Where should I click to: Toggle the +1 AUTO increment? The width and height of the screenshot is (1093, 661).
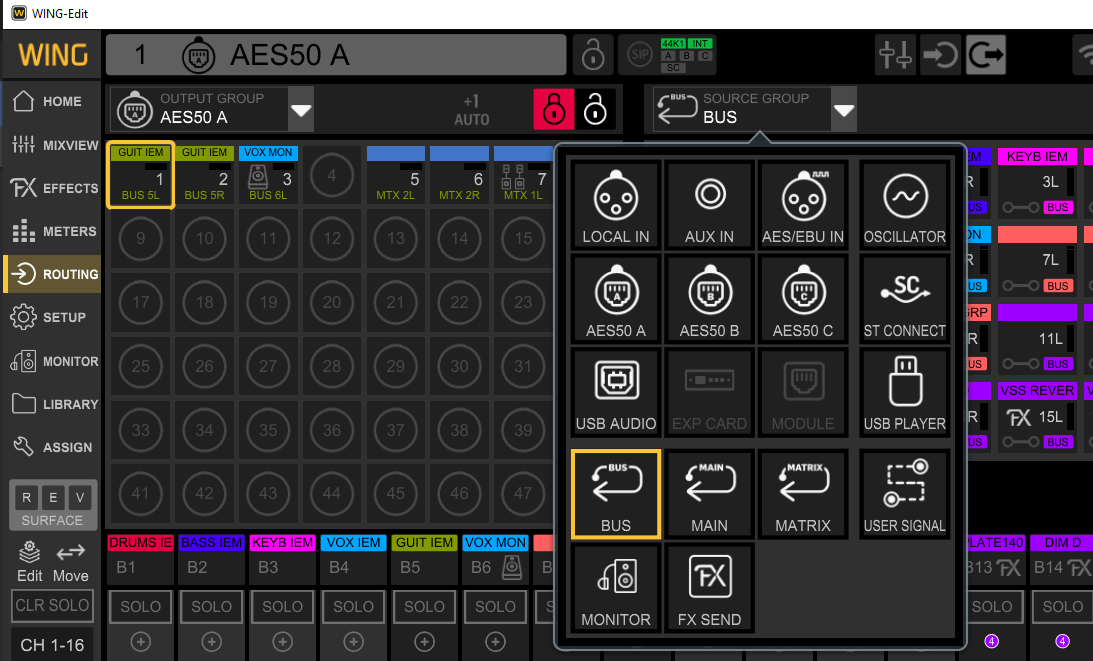[x=472, y=110]
